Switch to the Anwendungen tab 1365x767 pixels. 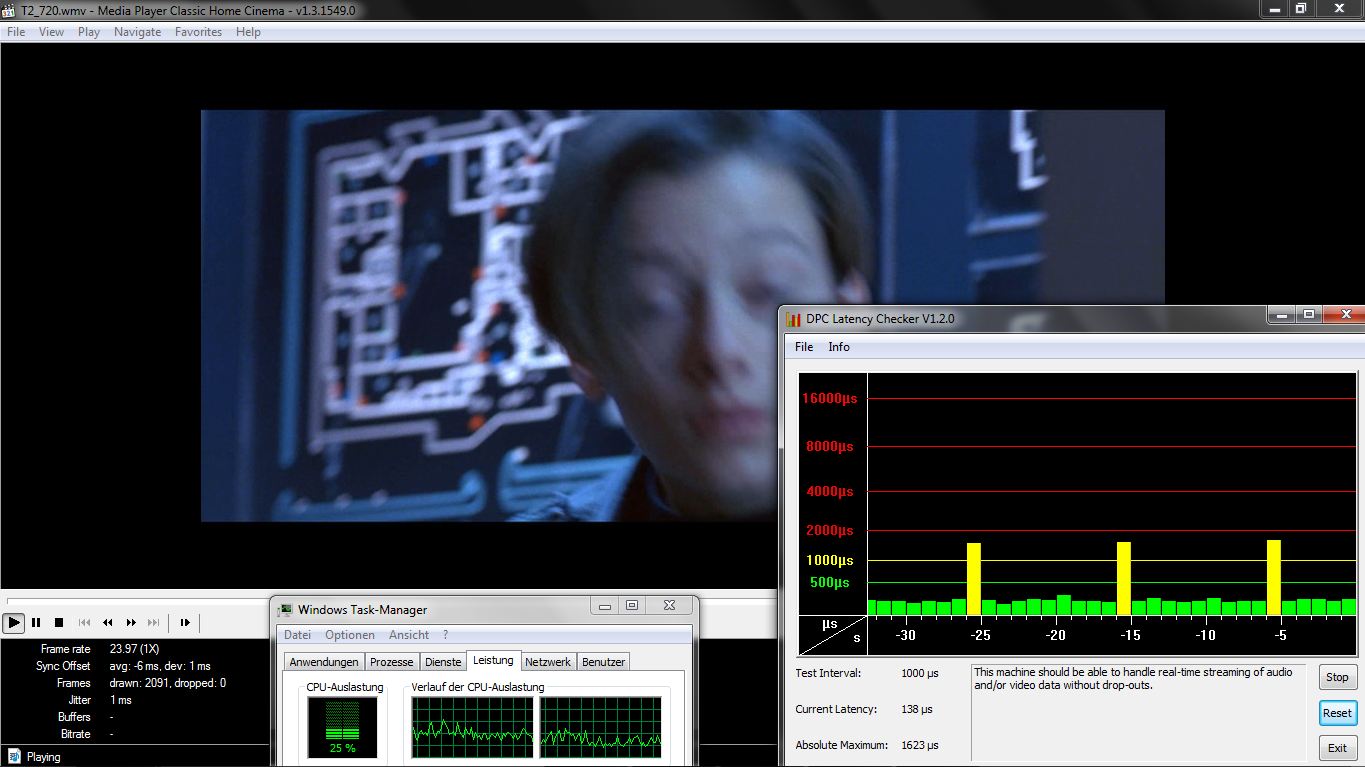point(324,662)
